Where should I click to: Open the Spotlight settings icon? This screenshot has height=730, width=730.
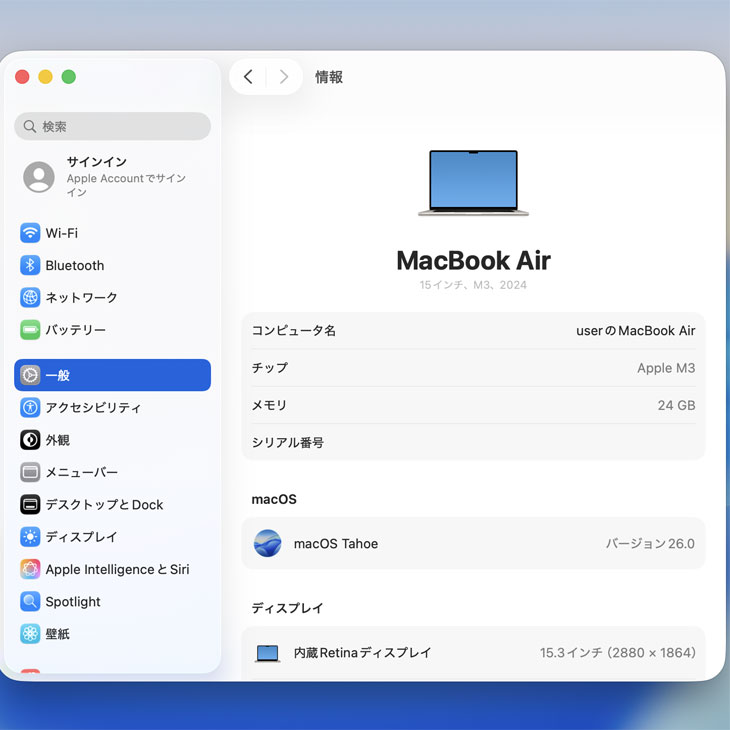click(x=30, y=601)
